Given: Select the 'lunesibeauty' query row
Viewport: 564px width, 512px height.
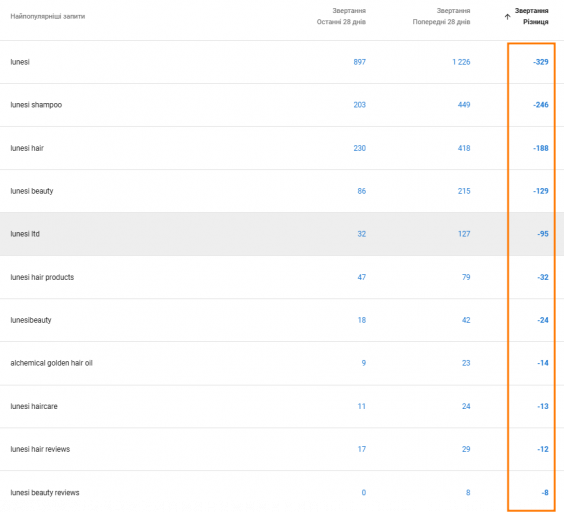Looking at the screenshot, I should tap(282, 320).
